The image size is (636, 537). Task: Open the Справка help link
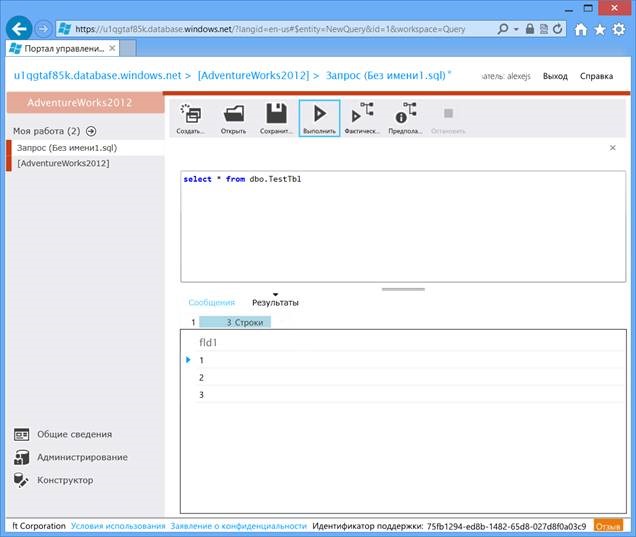(x=596, y=76)
